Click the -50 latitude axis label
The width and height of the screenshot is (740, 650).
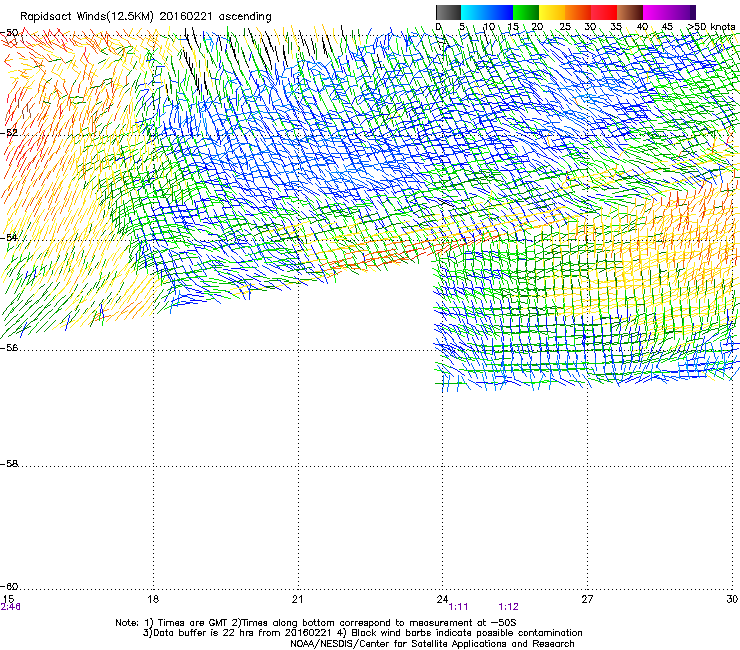point(9,33)
